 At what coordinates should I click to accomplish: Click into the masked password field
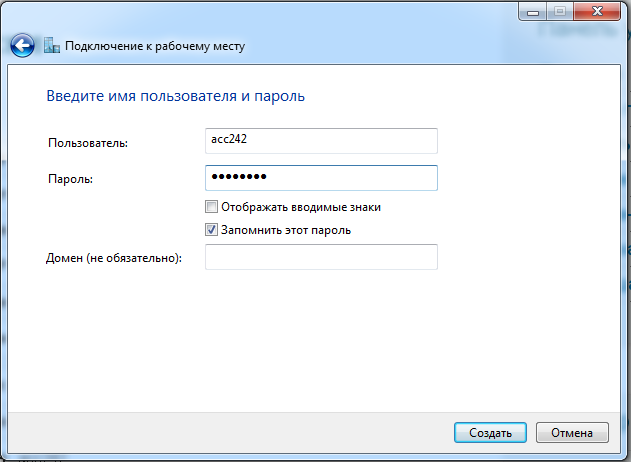(x=321, y=178)
